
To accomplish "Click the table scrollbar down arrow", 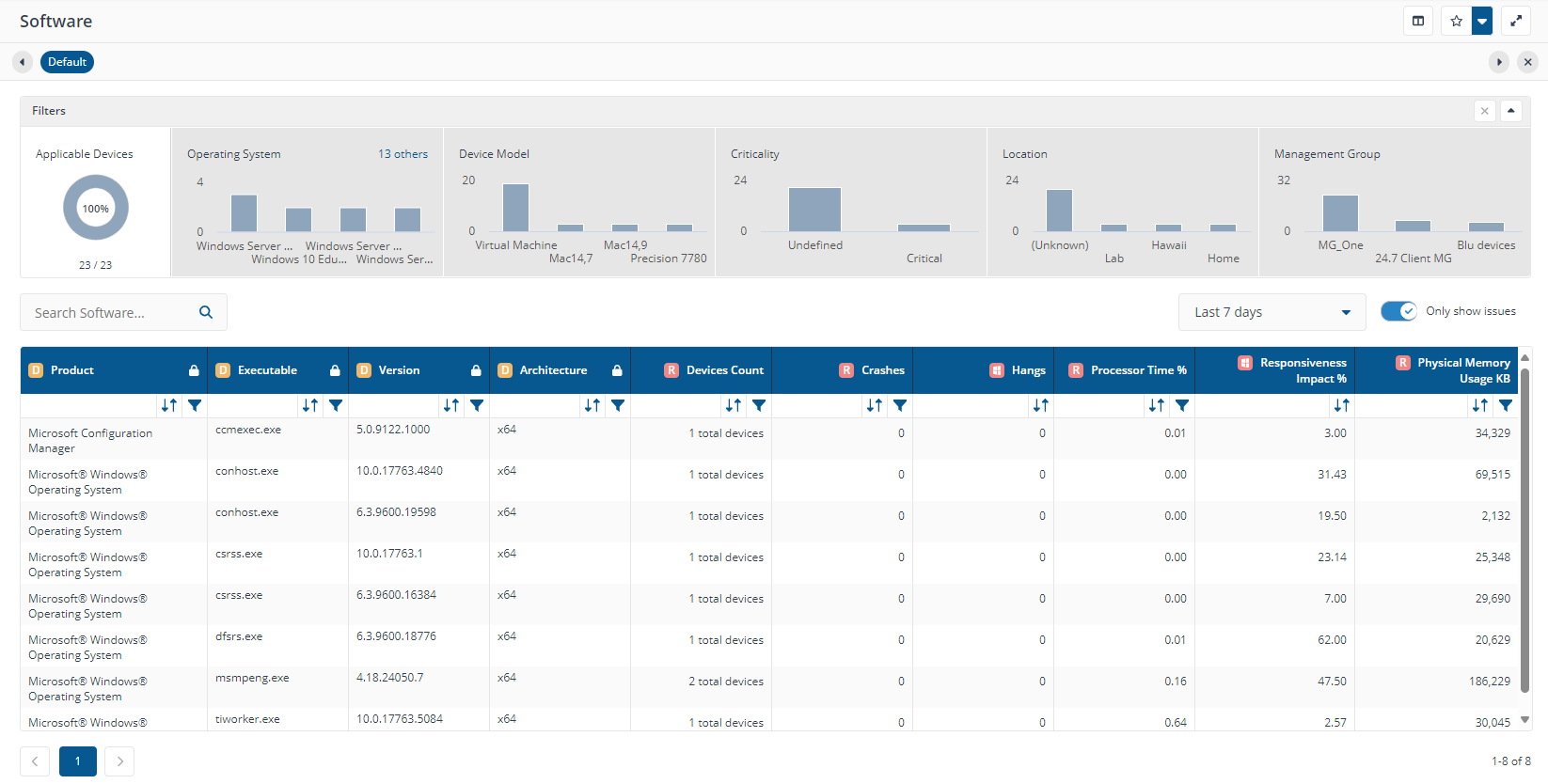I will pyautogui.click(x=1525, y=720).
